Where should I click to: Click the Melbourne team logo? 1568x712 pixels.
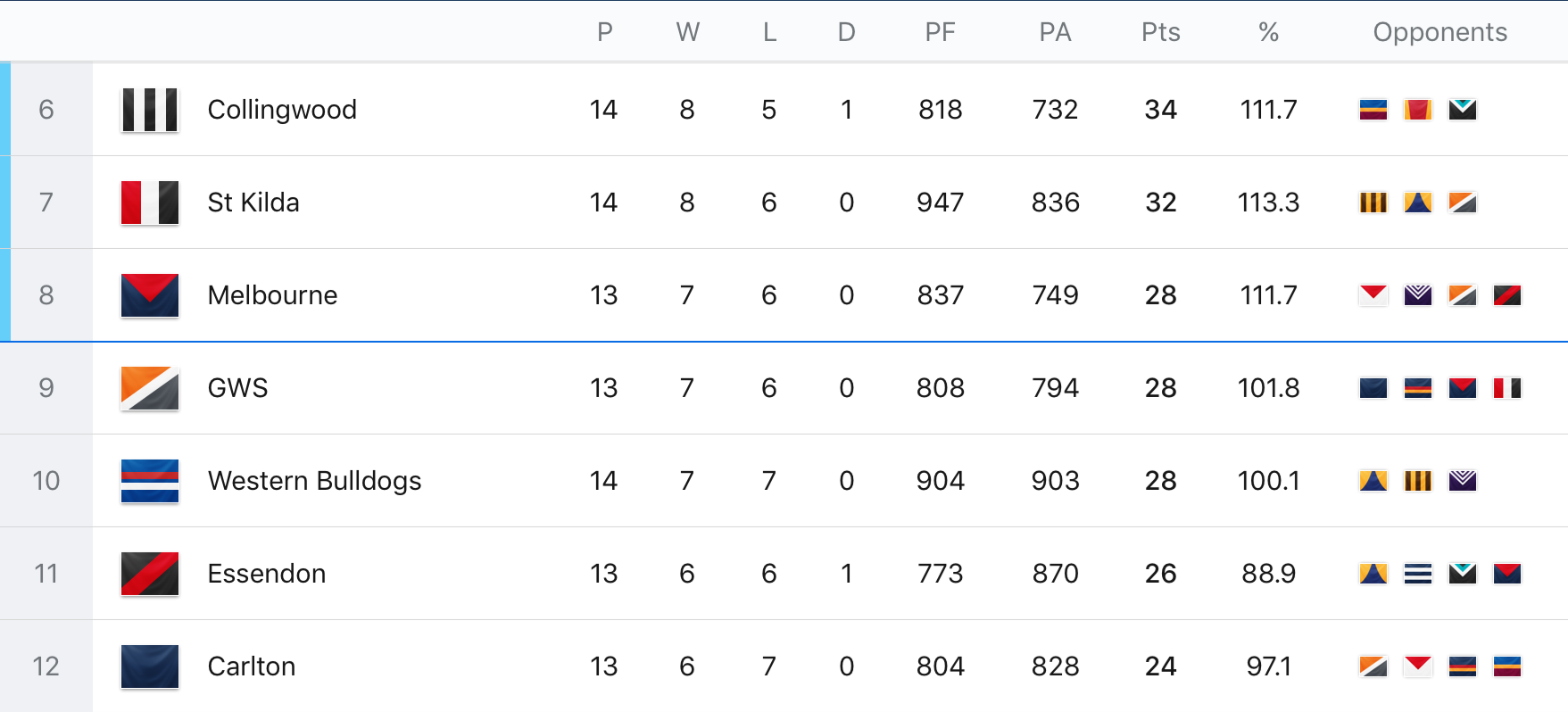tap(150, 295)
